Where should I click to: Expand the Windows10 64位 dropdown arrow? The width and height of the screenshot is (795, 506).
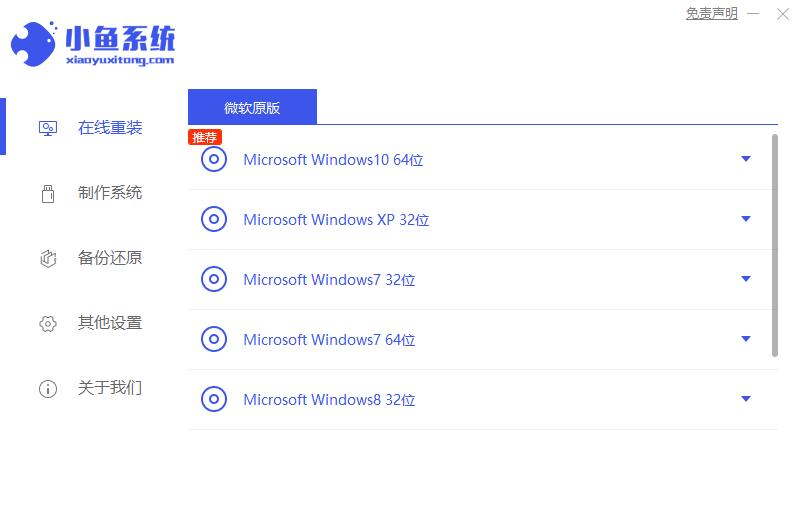746,159
